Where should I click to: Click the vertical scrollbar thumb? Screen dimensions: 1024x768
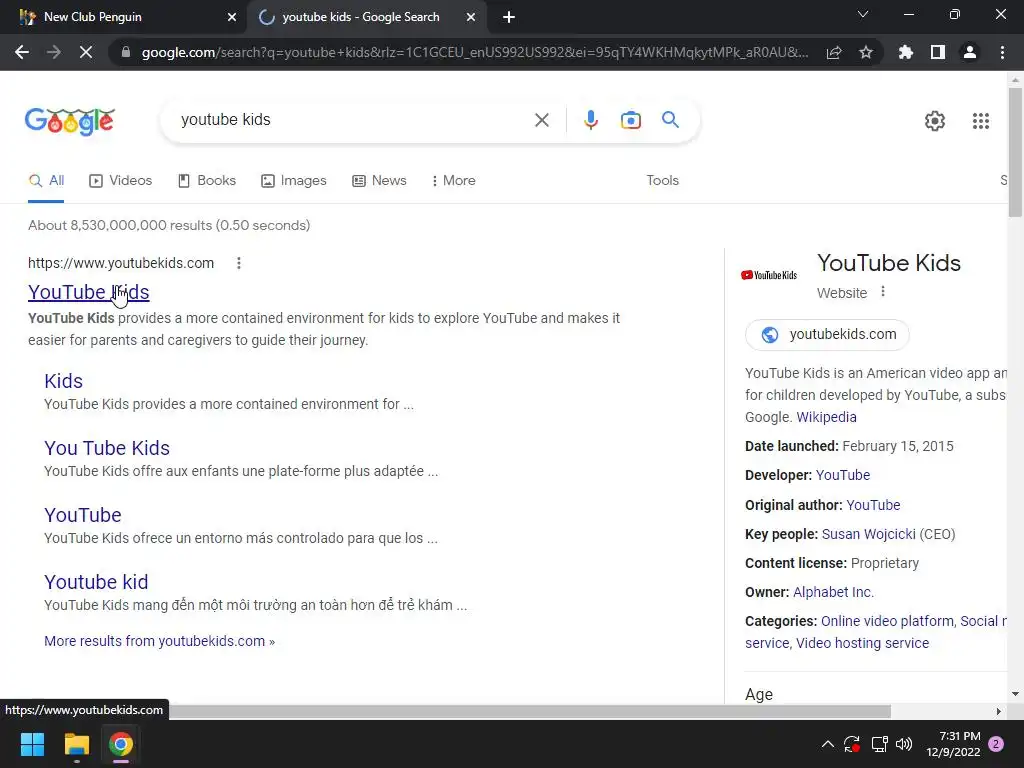point(1015,152)
